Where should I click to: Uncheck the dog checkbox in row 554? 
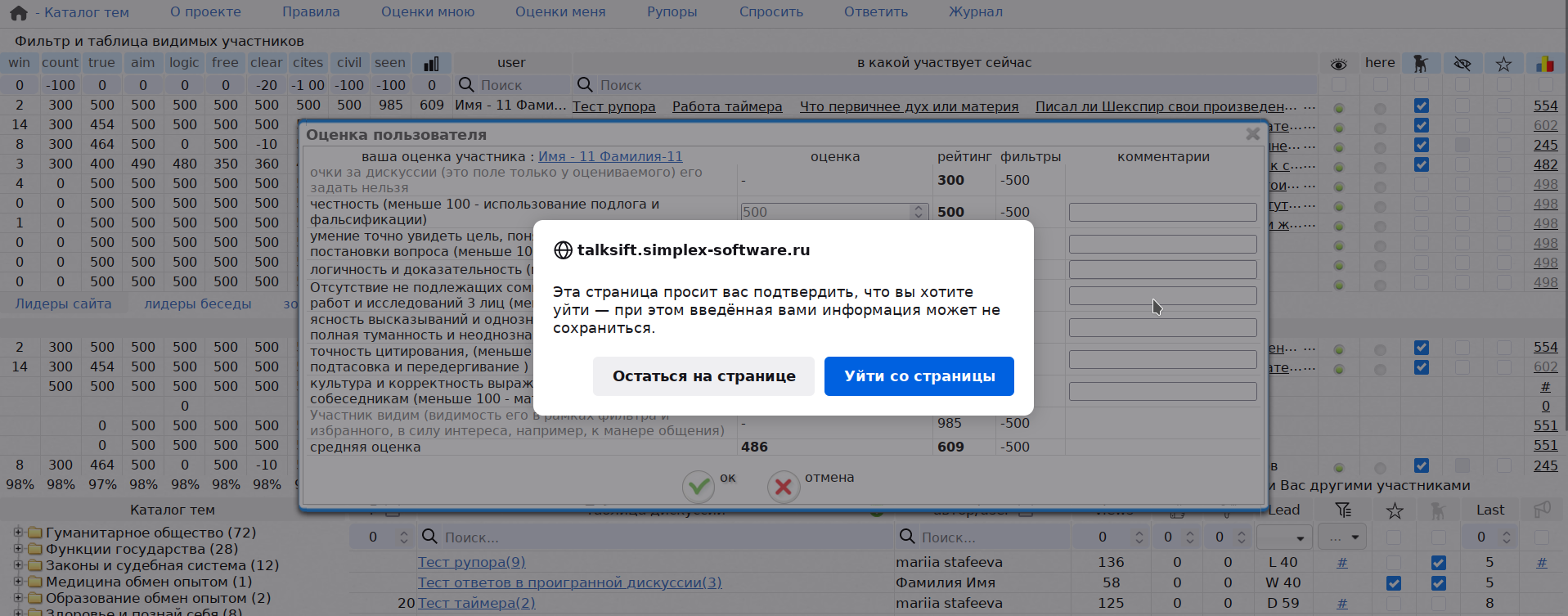click(1422, 106)
